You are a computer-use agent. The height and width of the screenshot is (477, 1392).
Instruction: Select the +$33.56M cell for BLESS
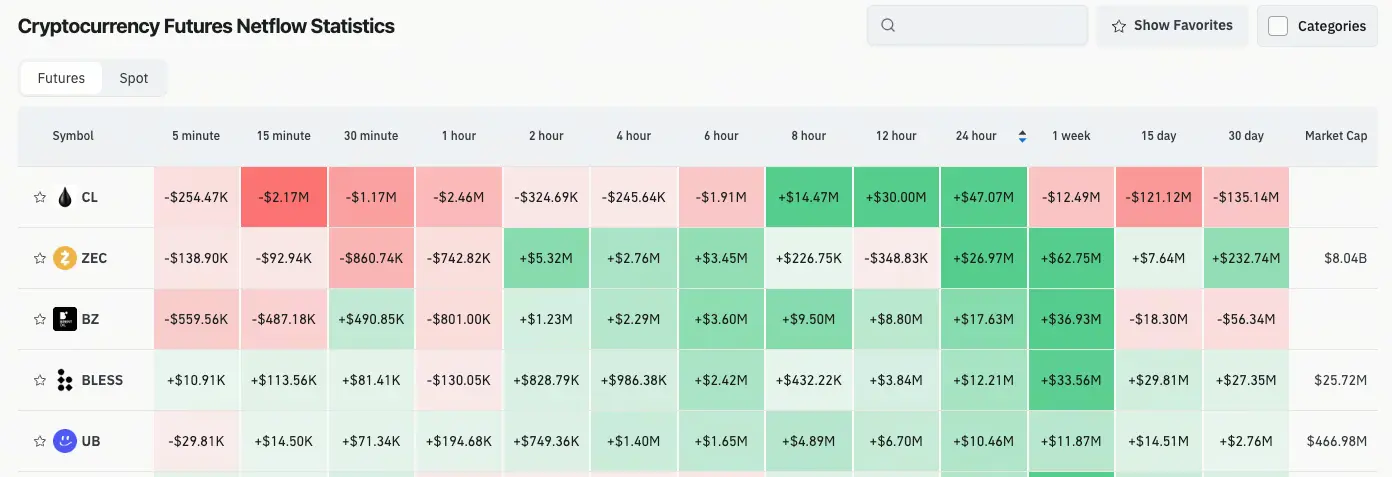click(x=1071, y=380)
